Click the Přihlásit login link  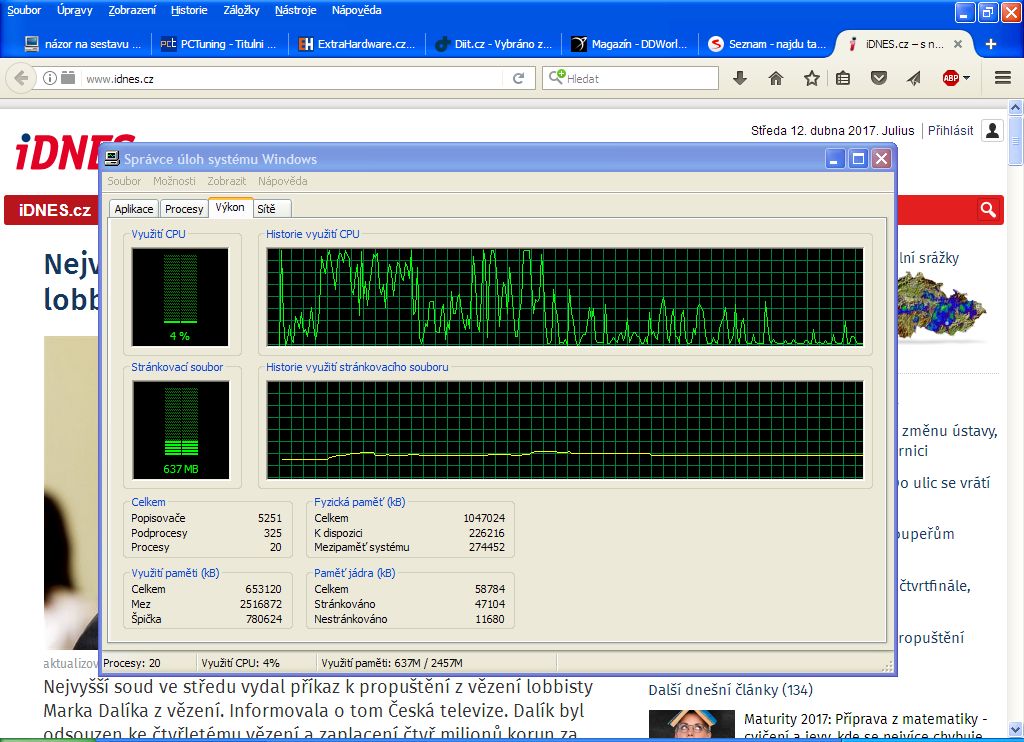tap(950, 131)
